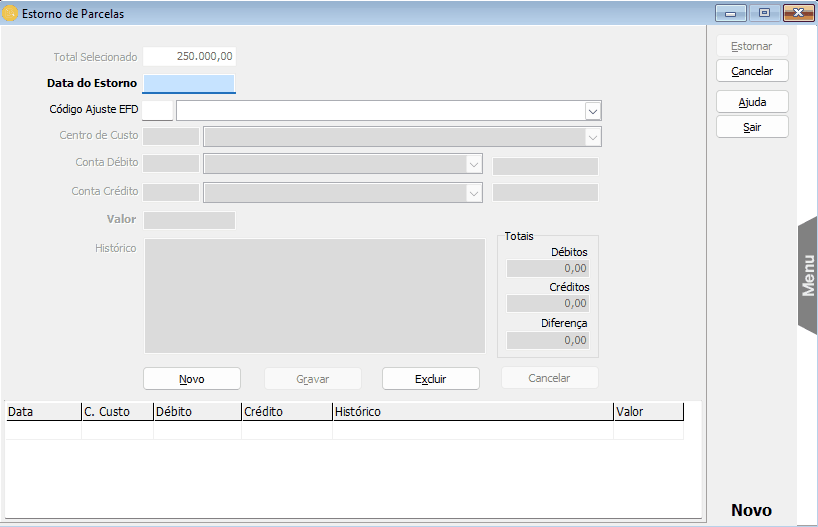Open Ajuda help button
The image size is (818, 527).
[752, 102]
